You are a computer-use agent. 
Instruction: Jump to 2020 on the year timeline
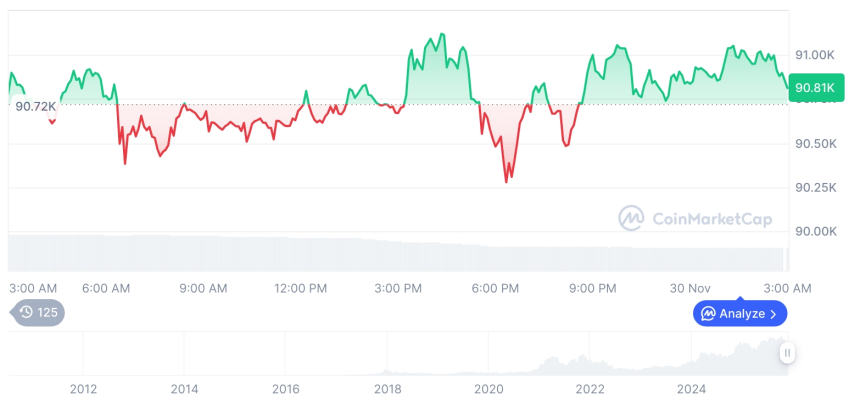pos(489,389)
